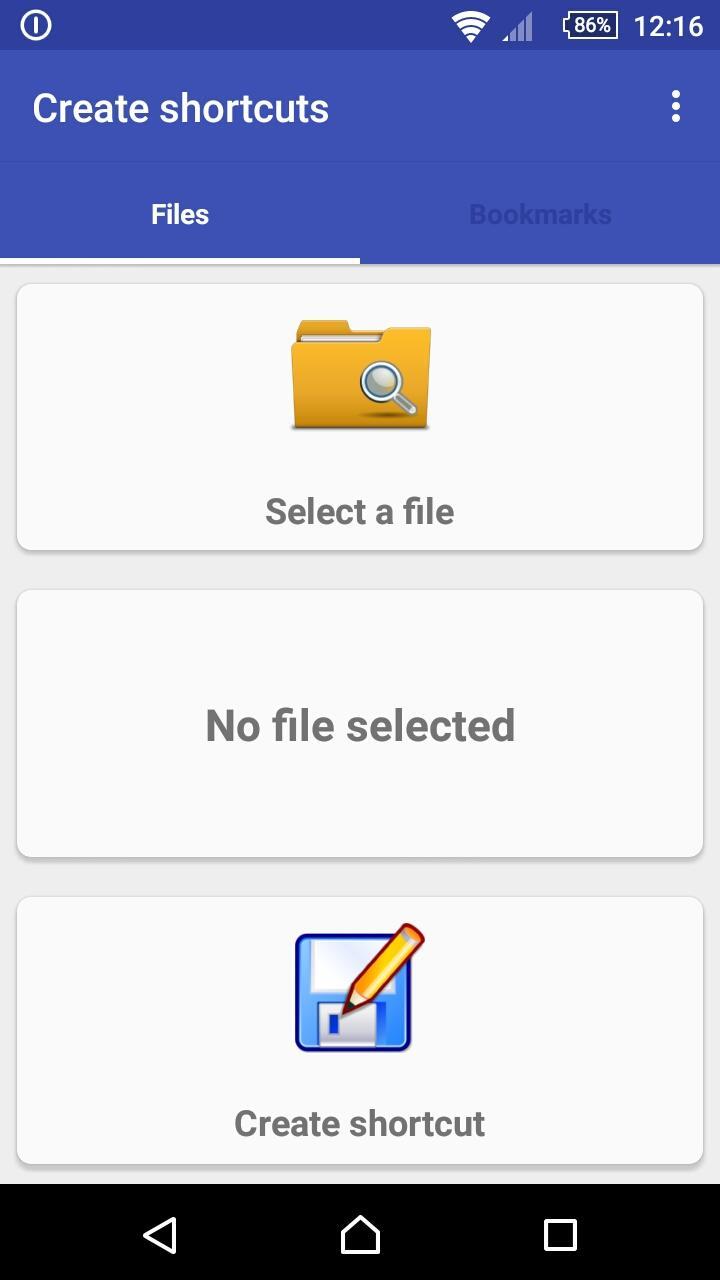Switch to the Bookmarks tab
Image resolution: width=720 pixels, height=1280 pixels.
[x=540, y=214]
